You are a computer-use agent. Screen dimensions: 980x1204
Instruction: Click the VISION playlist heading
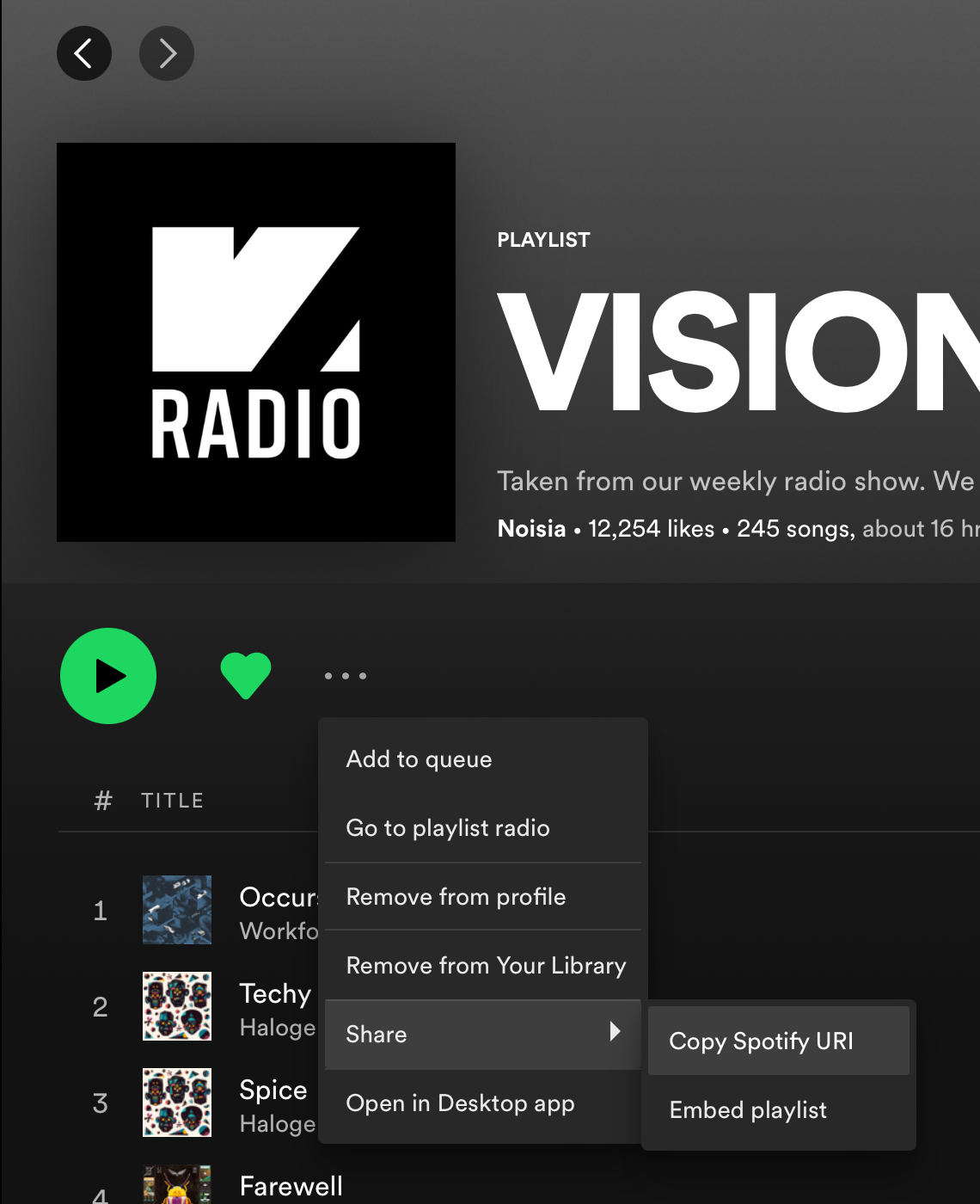(x=738, y=352)
